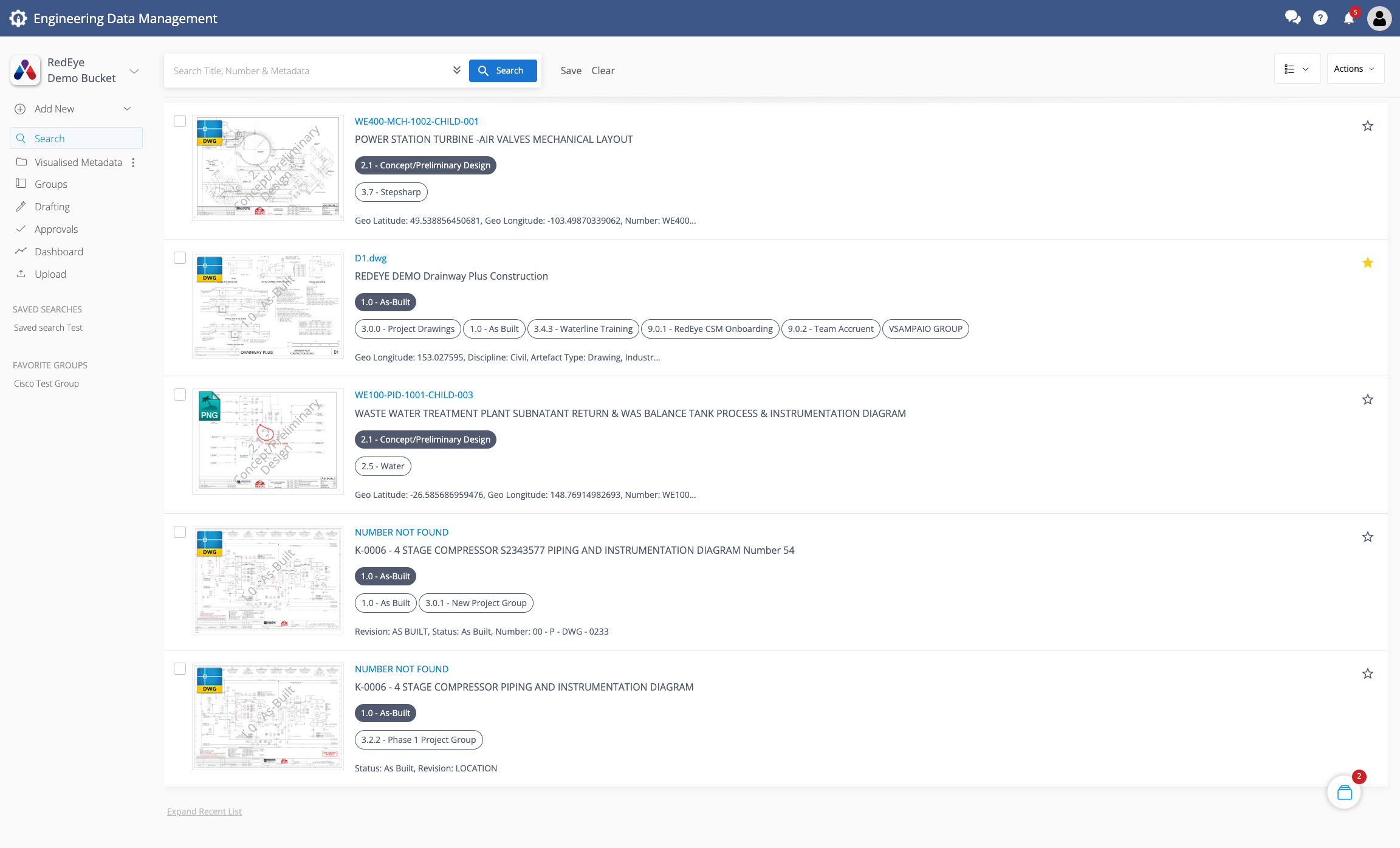Go to Approvals in sidebar

coord(56,229)
